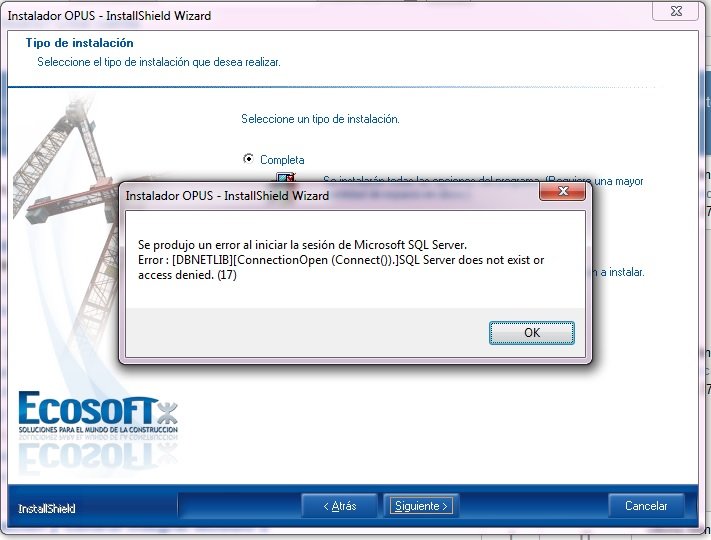Click the Ecosoft tagline under the logo
The height and width of the screenshot is (540, 711).
coord(97,429)
